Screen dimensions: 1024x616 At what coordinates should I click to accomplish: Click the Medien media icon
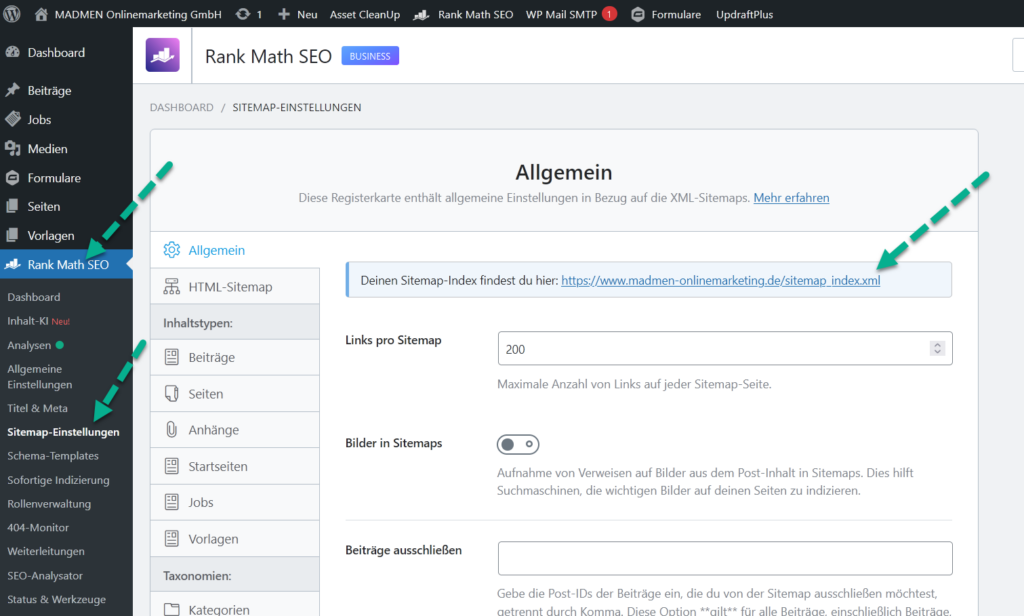[x=12, y=149]
